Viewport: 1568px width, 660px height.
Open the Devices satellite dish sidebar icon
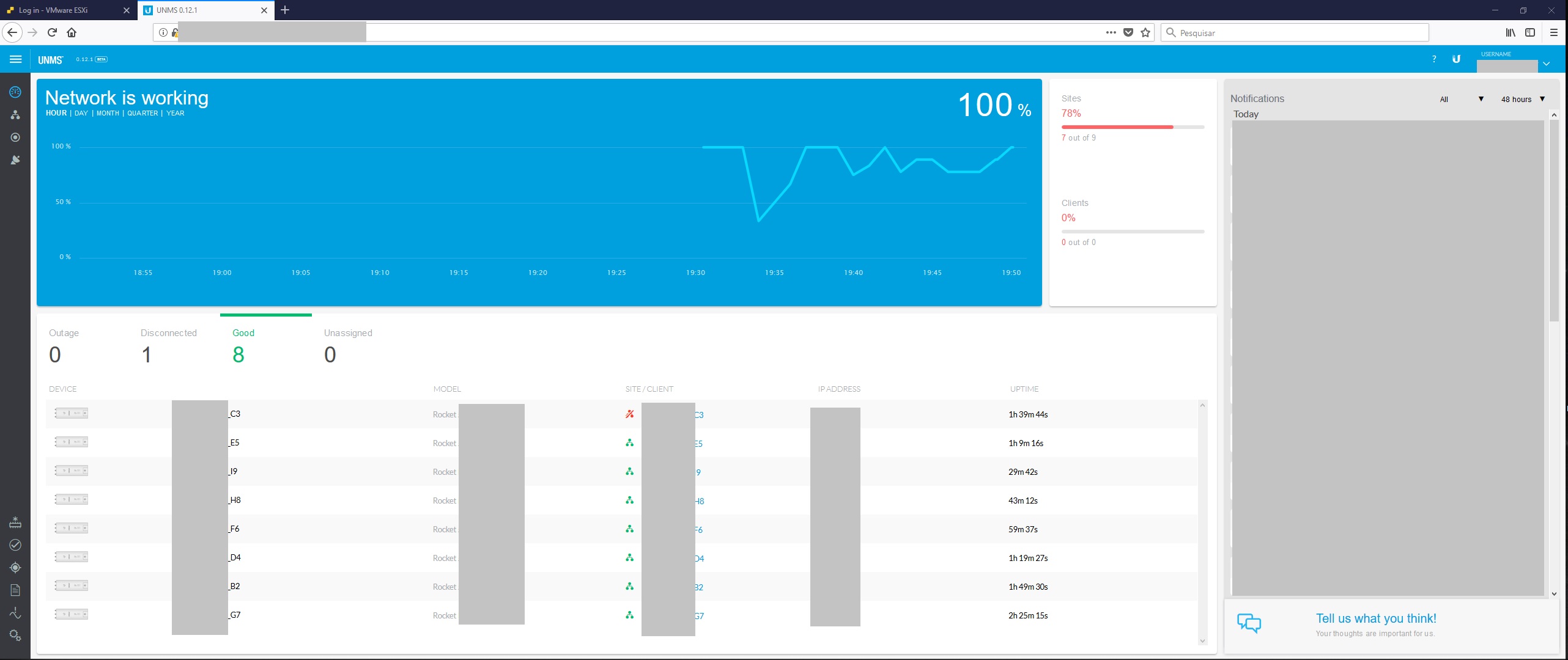tap(15, 160)
